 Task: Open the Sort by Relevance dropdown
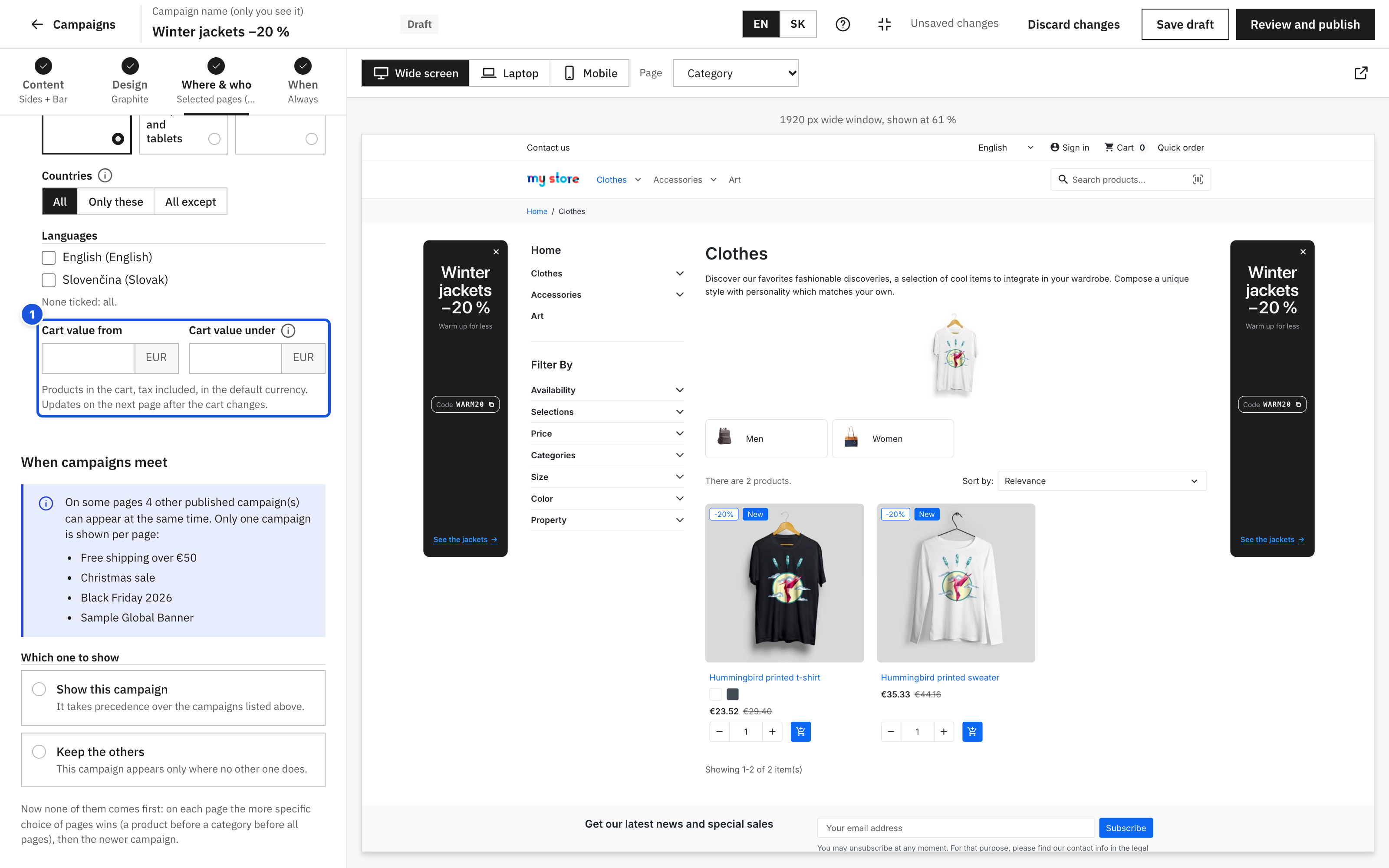coord(1102,481)
